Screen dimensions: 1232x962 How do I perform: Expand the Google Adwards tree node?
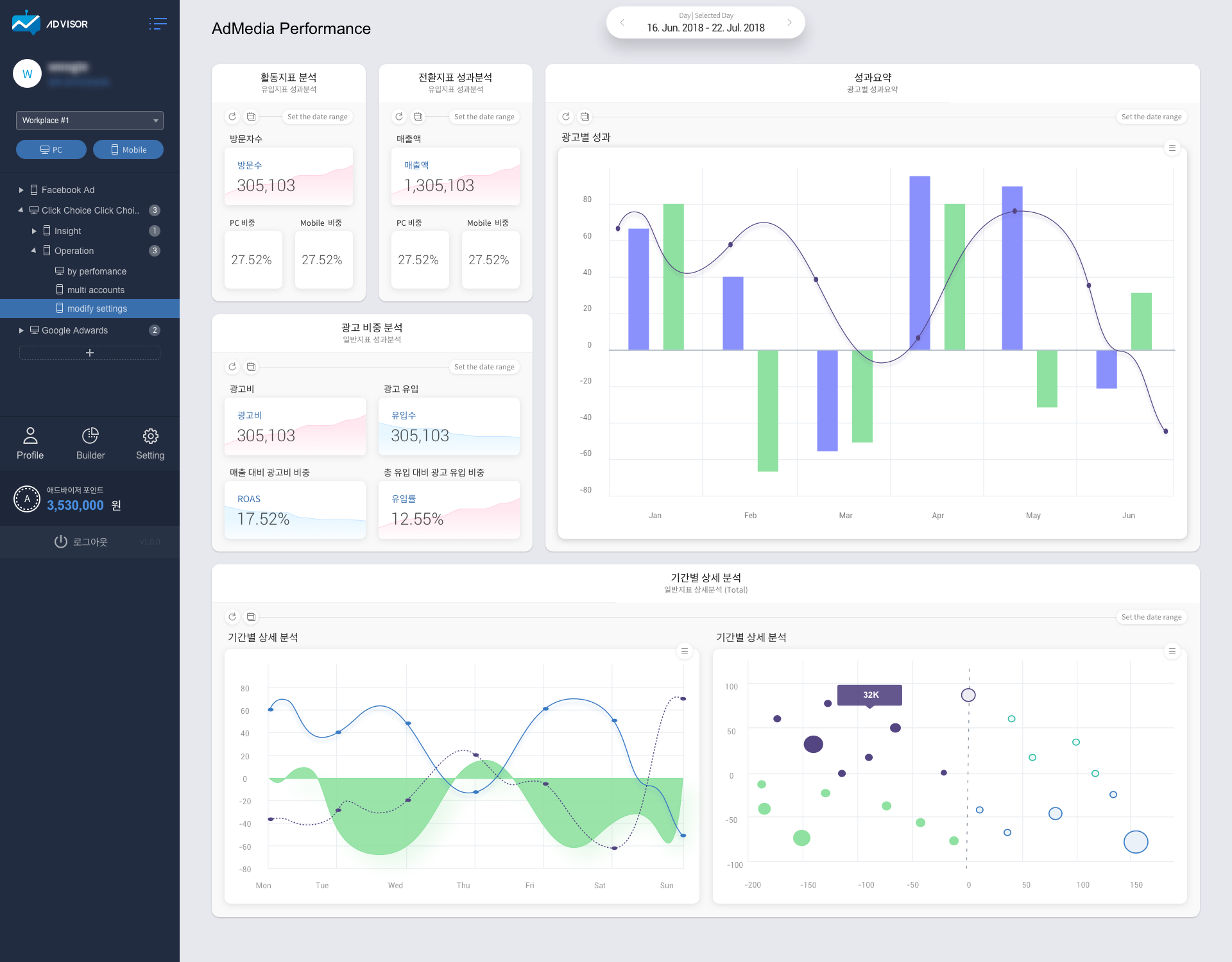coord(21,330)
